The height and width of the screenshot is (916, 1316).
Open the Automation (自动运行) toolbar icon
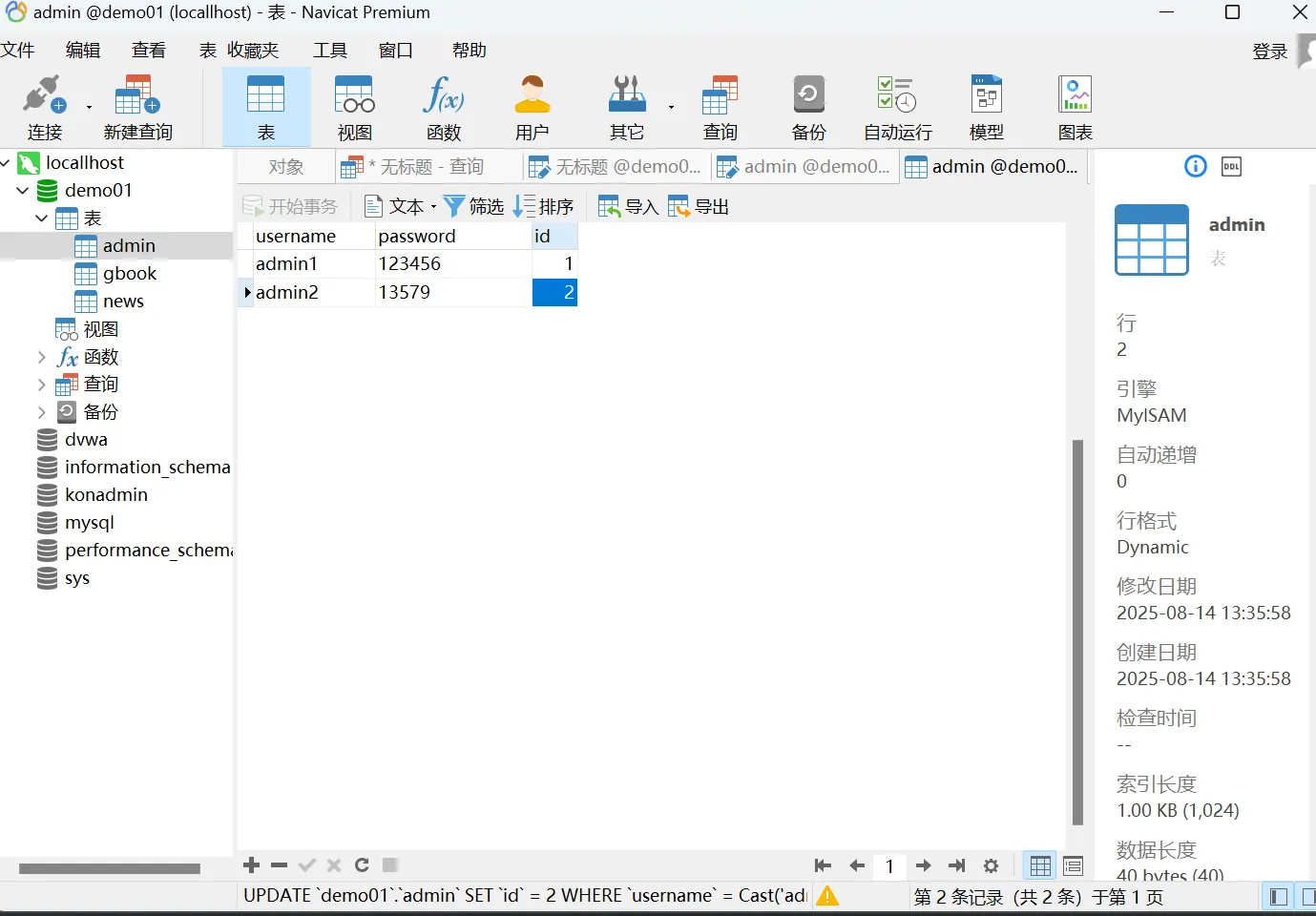pyautogui.click(x=897, y=107)
